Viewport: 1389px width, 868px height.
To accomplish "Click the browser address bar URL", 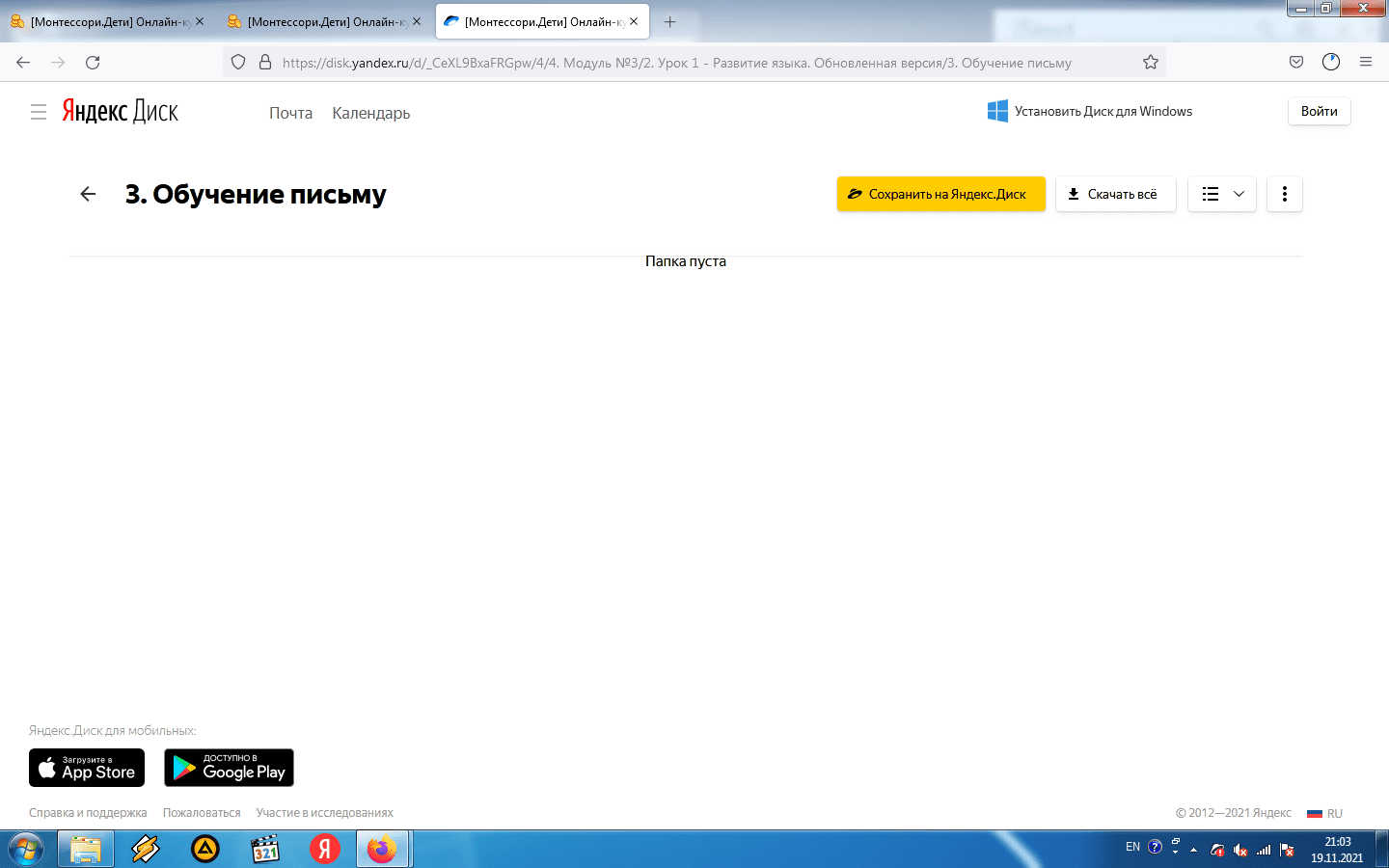I will coord(675,63).
